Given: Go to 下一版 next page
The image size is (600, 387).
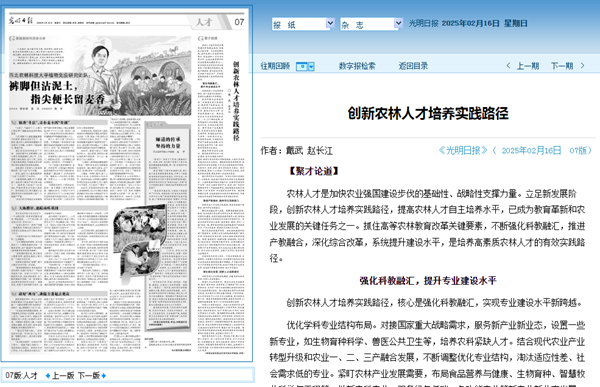Looking at the screenshot, I should point(89,376).
